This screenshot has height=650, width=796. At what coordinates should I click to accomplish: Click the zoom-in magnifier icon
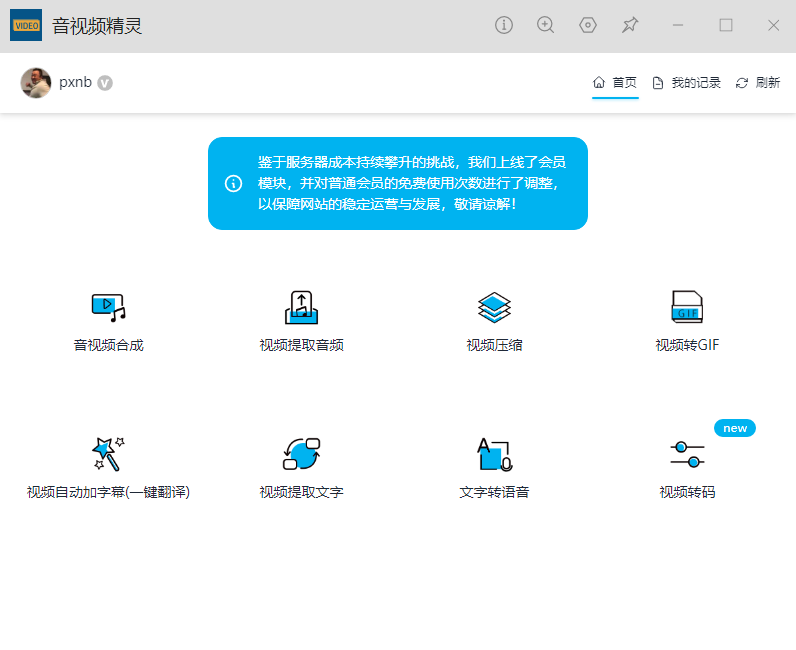546,25
